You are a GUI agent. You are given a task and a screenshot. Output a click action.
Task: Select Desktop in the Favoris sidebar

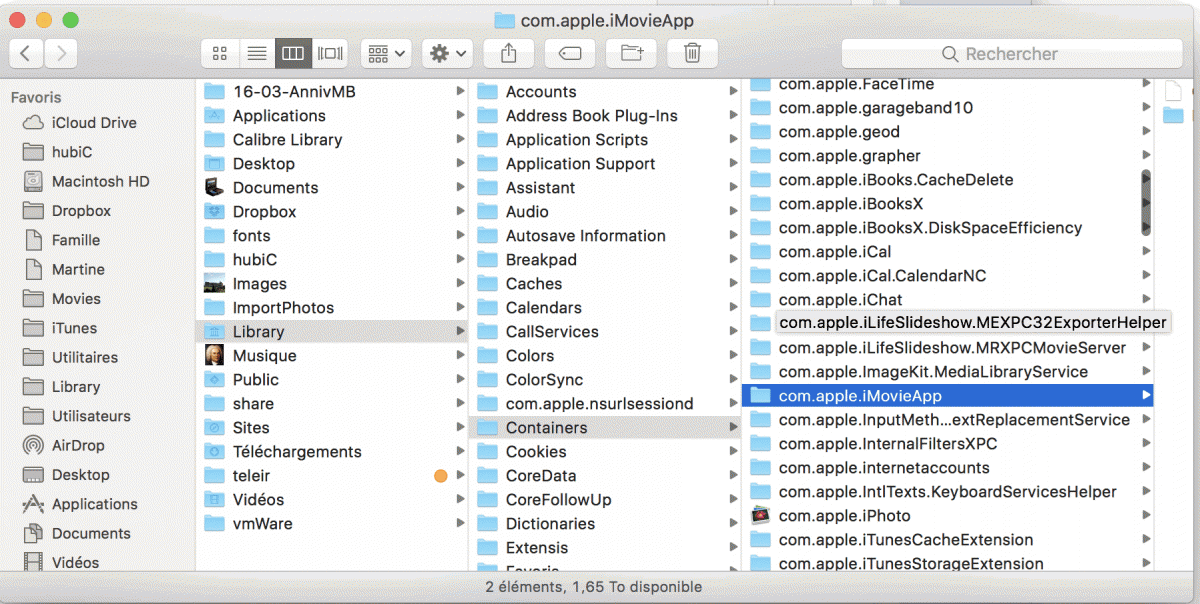point(80,475)
